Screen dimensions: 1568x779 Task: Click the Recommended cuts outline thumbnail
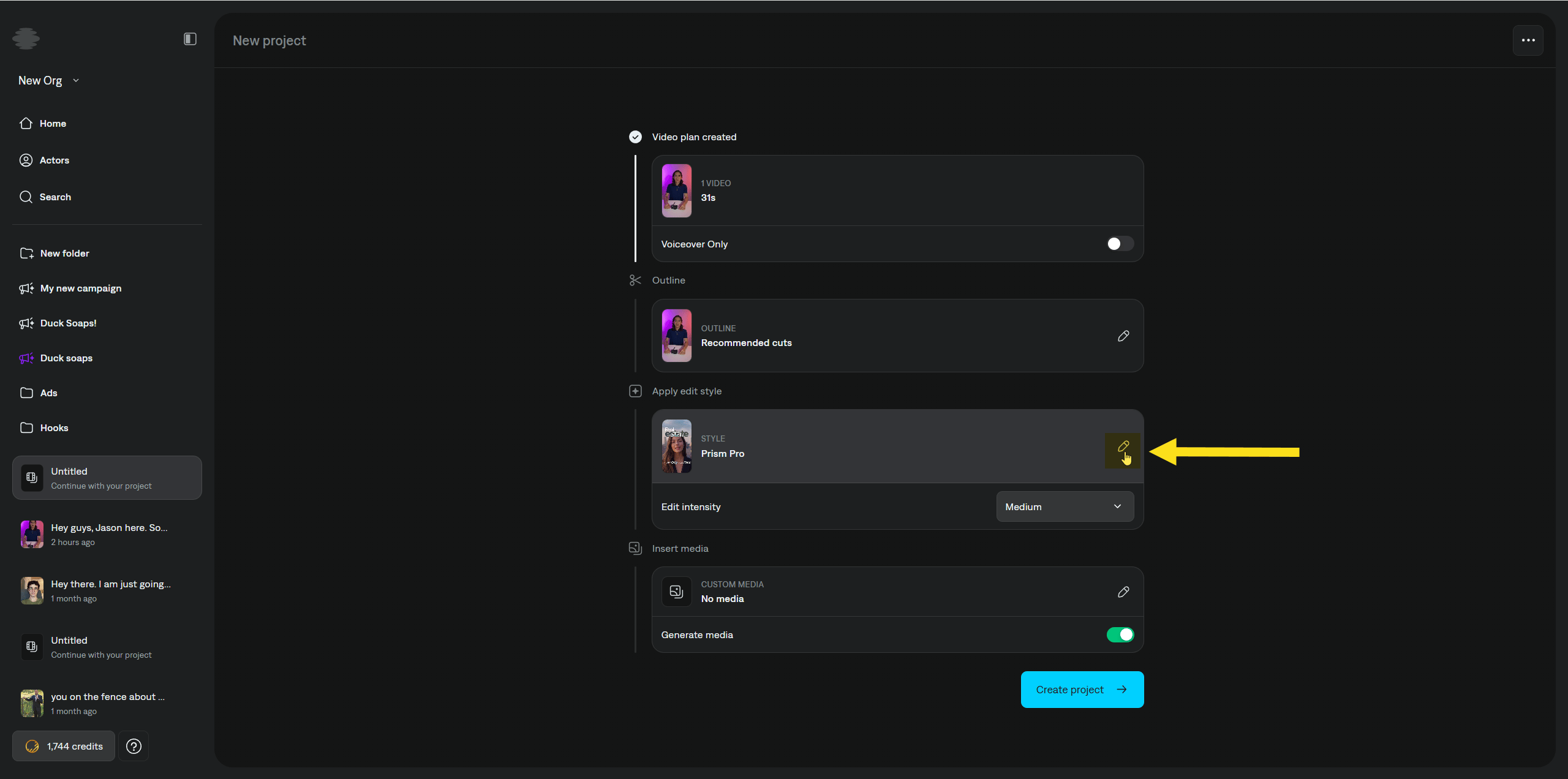coord(677,336)
